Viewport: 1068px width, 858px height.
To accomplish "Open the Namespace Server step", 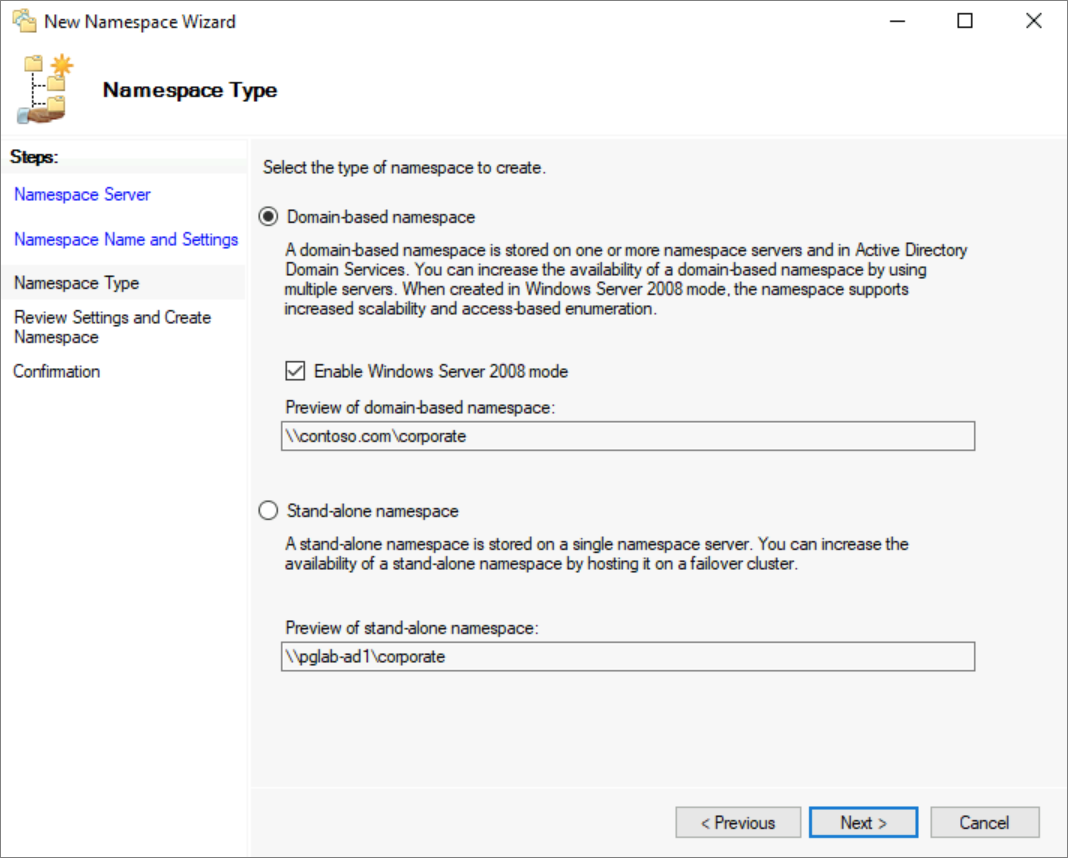I will 82,194.
